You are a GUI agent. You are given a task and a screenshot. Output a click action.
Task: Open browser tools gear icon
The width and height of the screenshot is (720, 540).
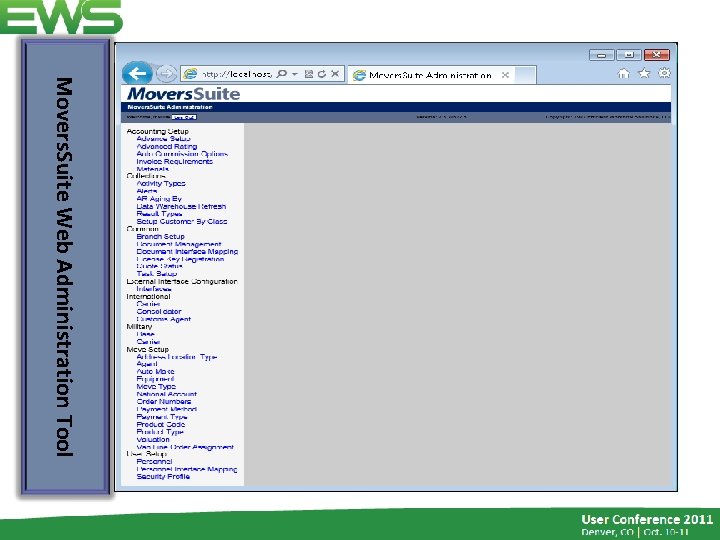[664, 73]
